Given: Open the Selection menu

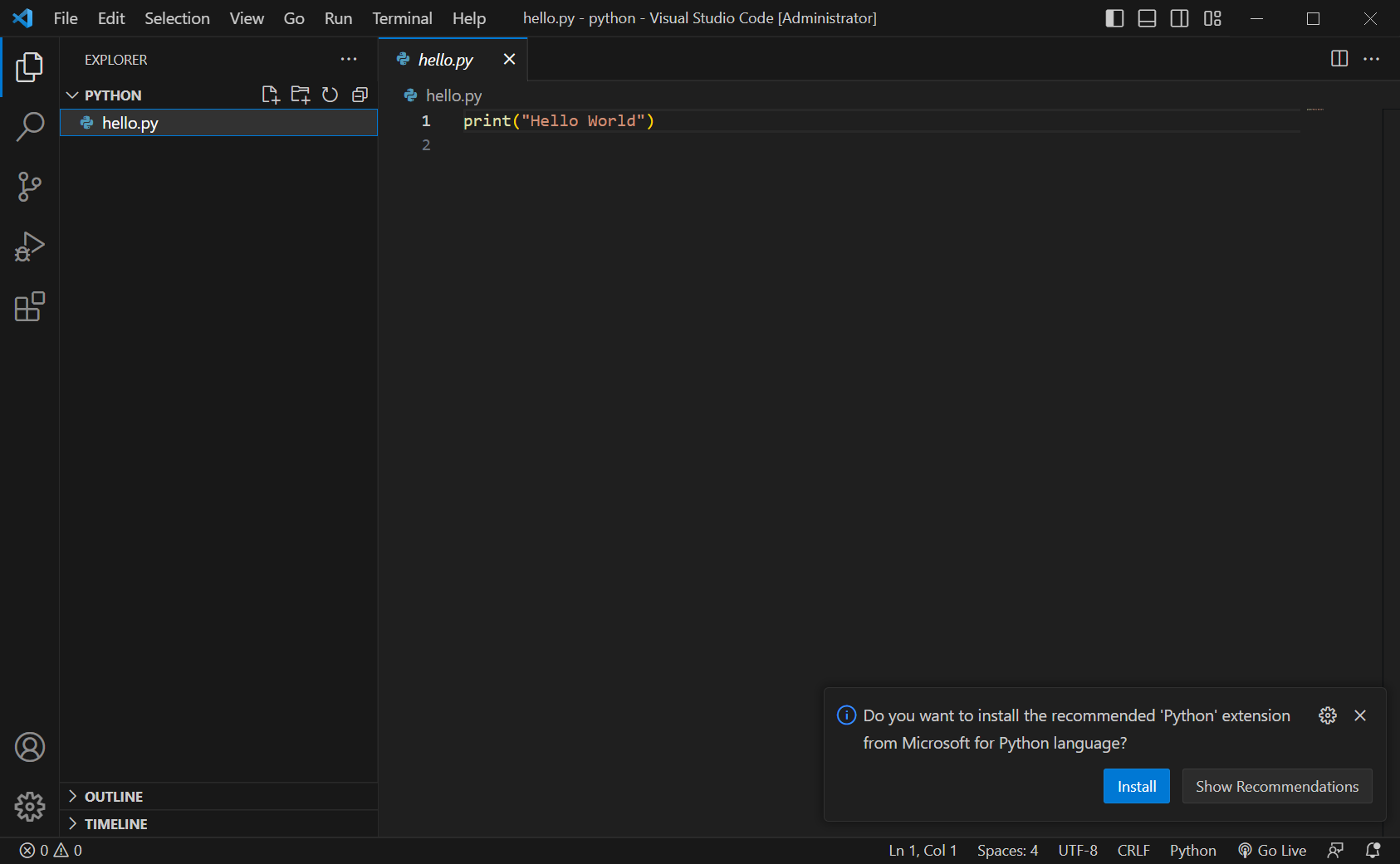Looking at the screenshot, I should 177,18.
